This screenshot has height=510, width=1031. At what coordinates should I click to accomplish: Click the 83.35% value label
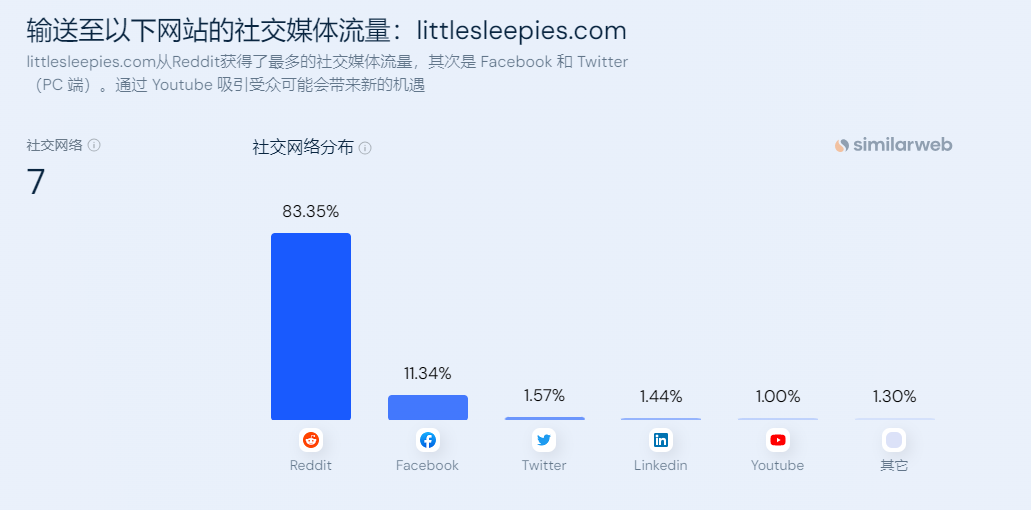click(x=311, y=212)
